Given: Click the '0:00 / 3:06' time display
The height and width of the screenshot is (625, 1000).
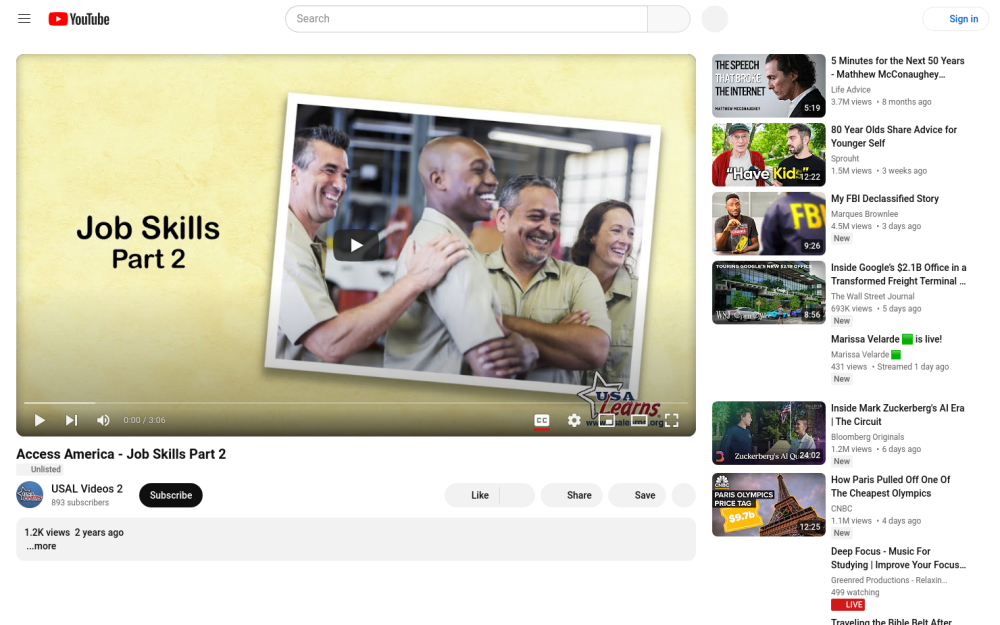Looking at the screenshot, I should pos(144,420).
